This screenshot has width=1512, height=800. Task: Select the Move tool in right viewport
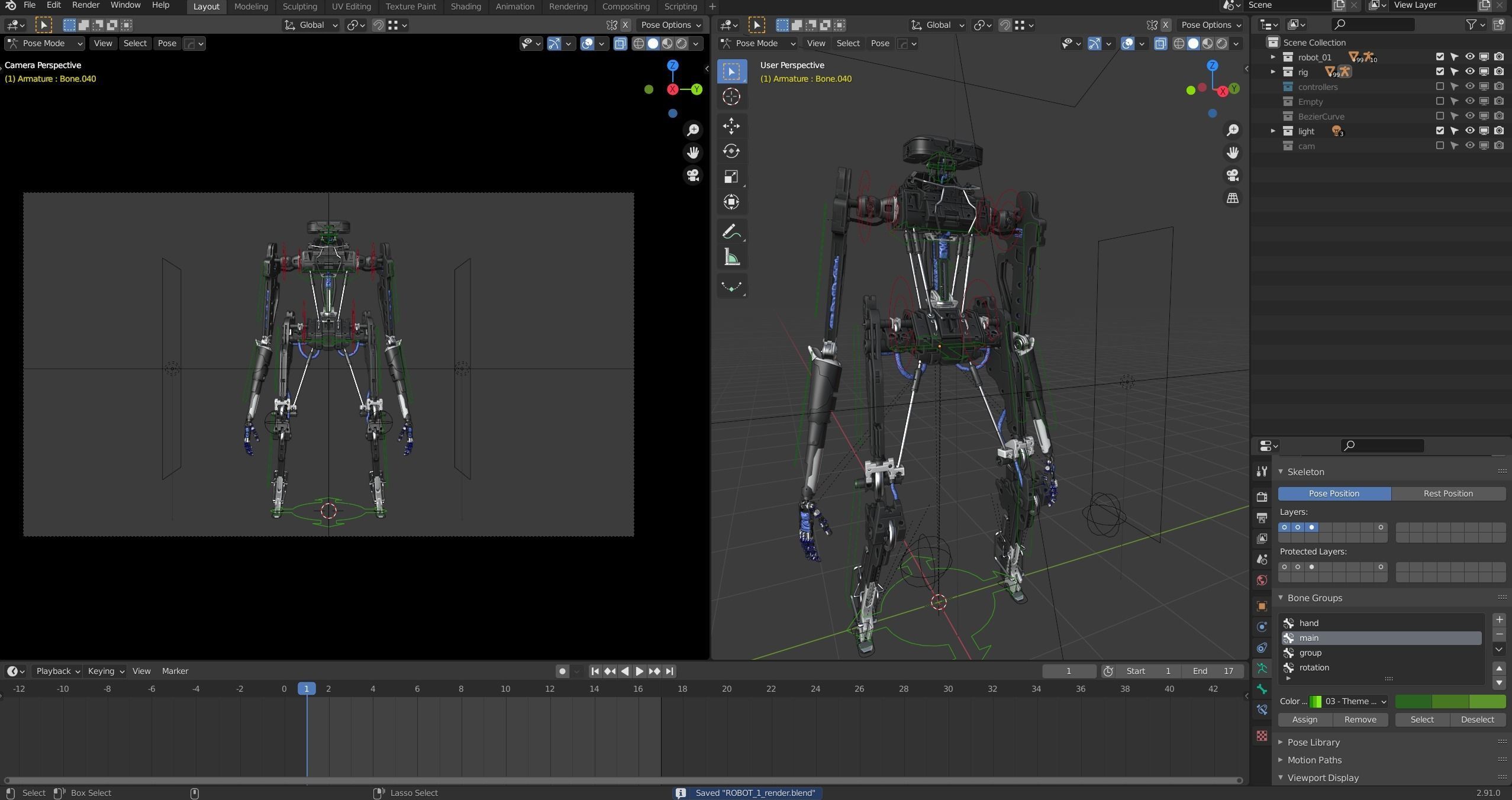[731, 125]
